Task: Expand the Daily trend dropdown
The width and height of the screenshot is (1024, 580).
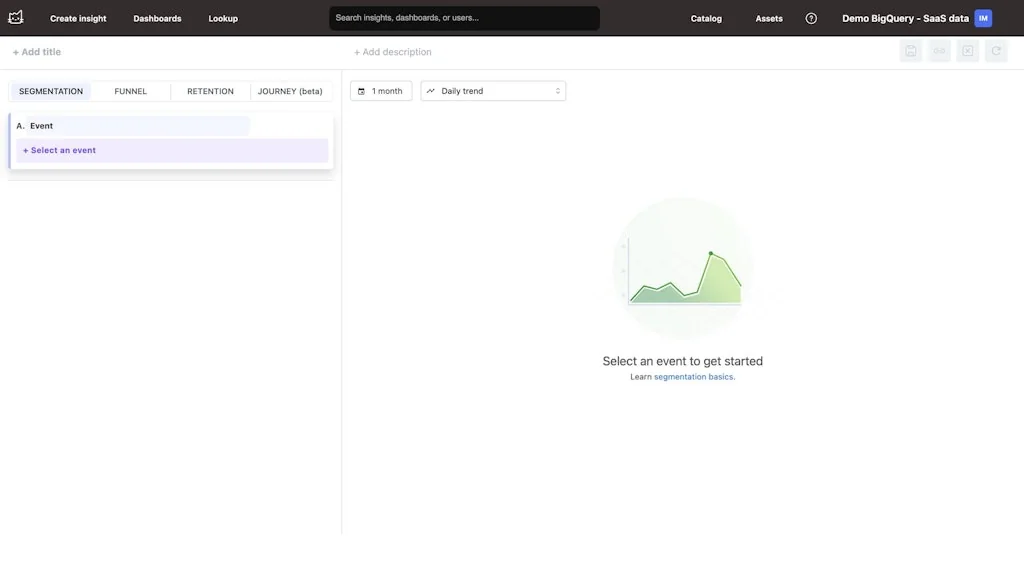Action: [x=493, y=91]
